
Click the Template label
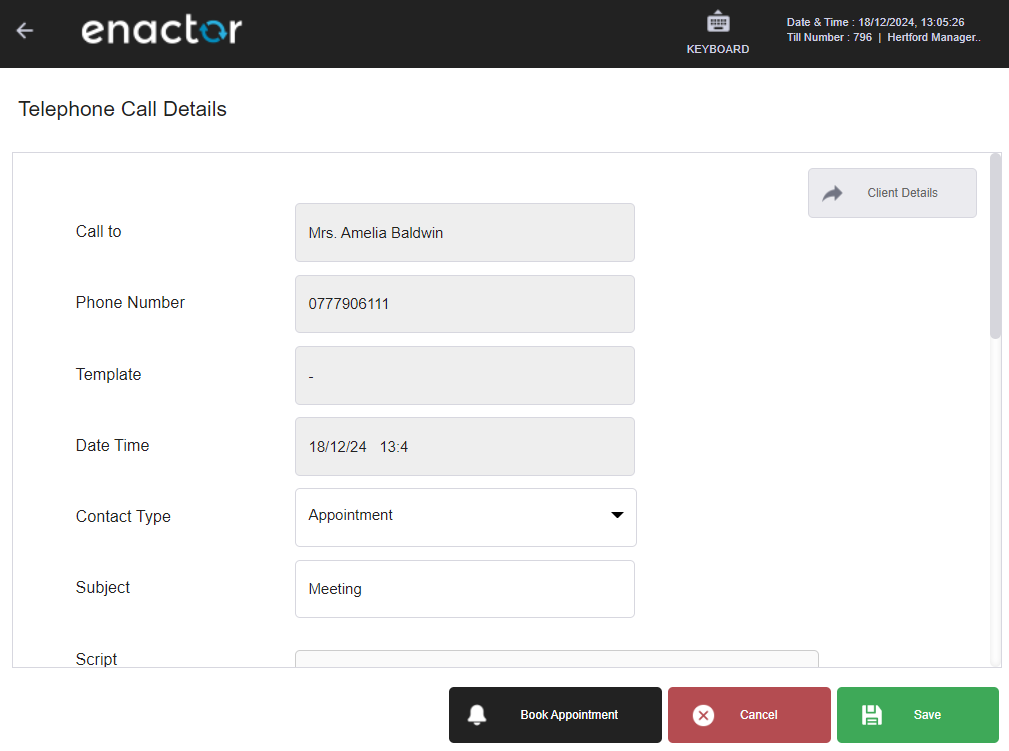[x=108, y=375]
